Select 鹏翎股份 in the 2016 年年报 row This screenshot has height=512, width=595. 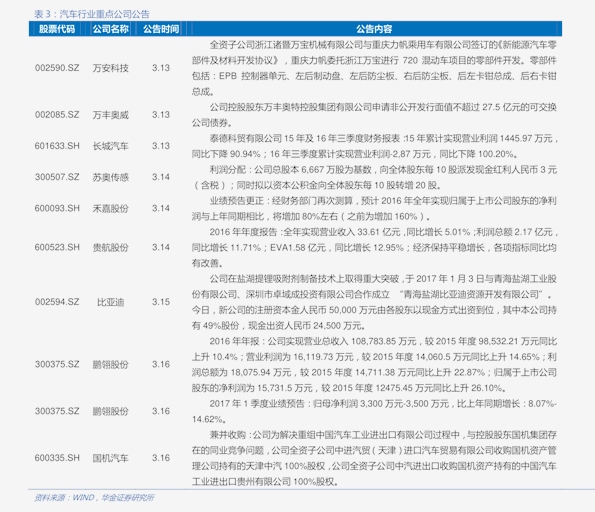click(x=110, y=364)
